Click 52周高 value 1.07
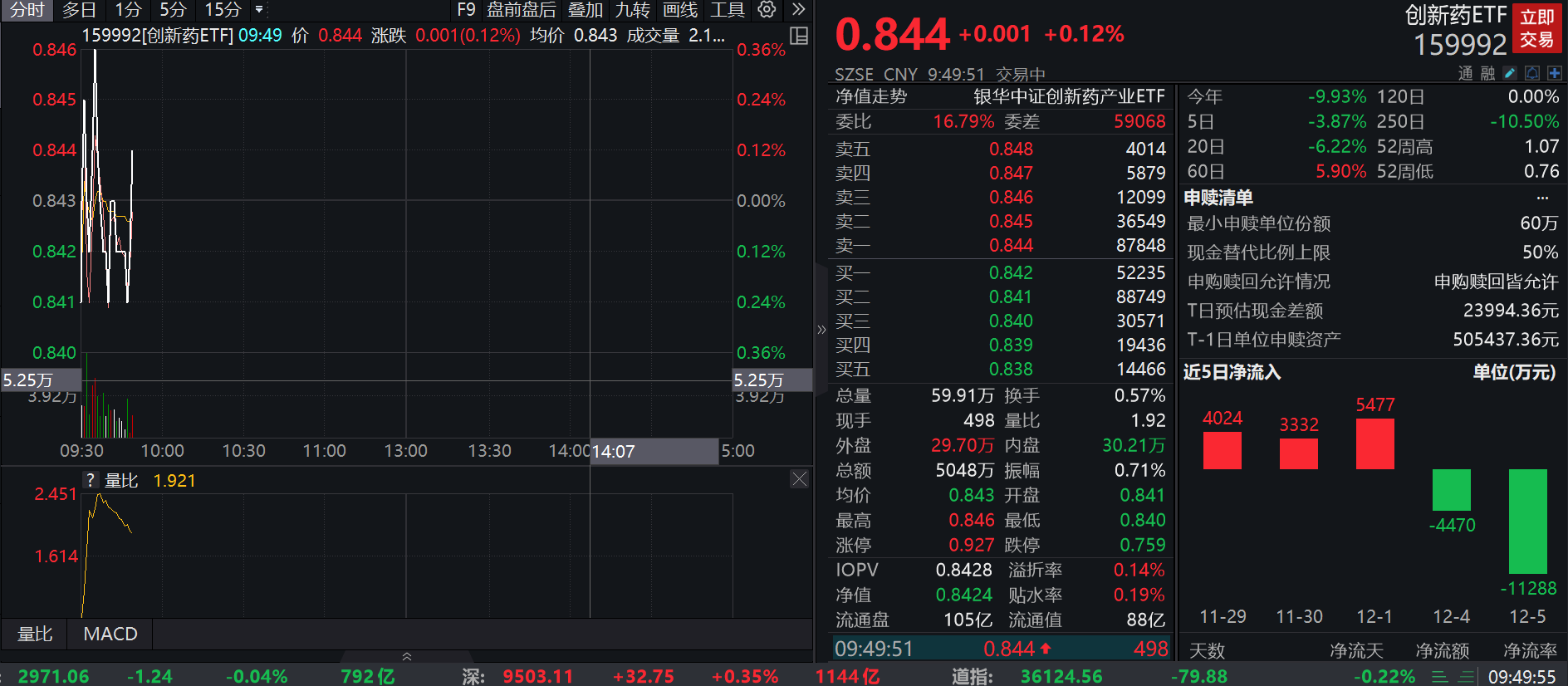1568x686 pixels. [x=1541, y=146]
